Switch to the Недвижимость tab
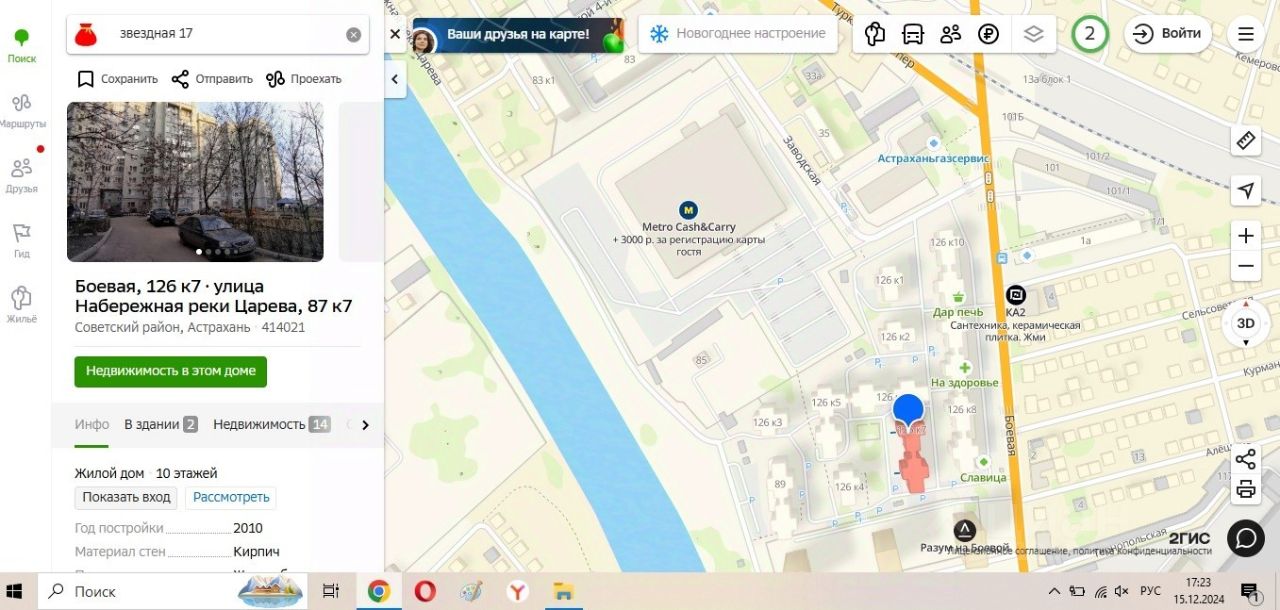Viewport: 1280px width, 610px height. click(272, 424)
